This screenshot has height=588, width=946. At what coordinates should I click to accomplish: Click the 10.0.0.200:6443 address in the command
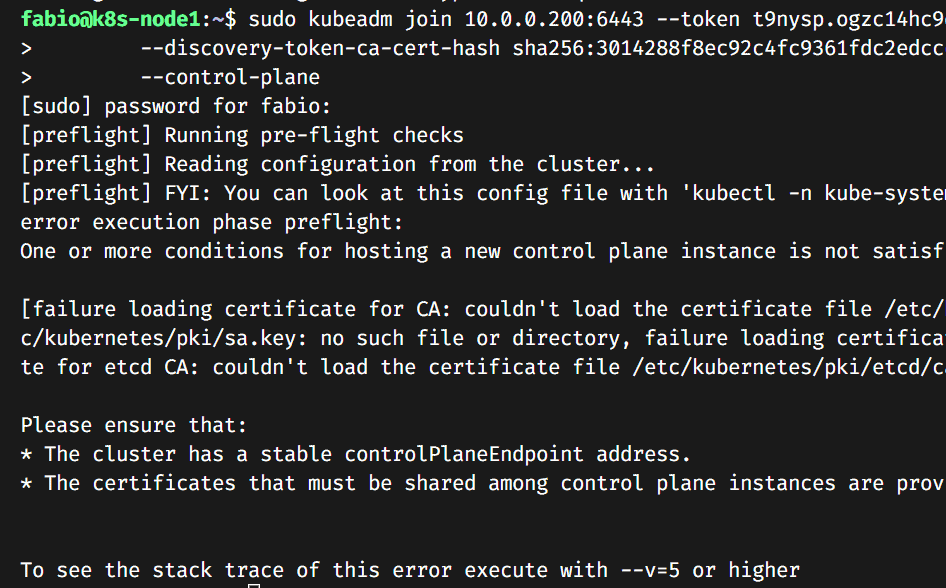(554, 19)
